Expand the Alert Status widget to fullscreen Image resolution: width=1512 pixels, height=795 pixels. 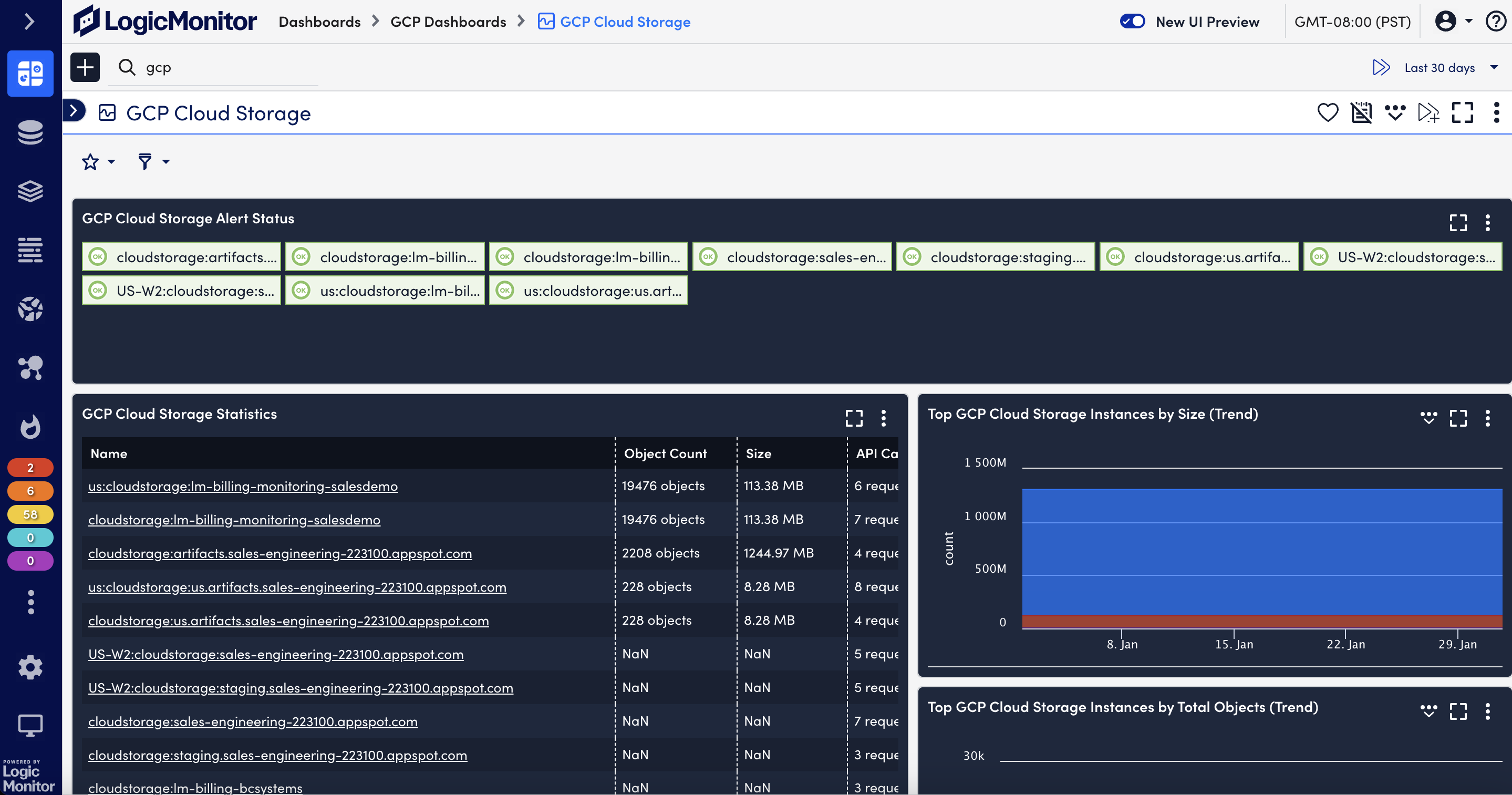tap(1458, 223)
